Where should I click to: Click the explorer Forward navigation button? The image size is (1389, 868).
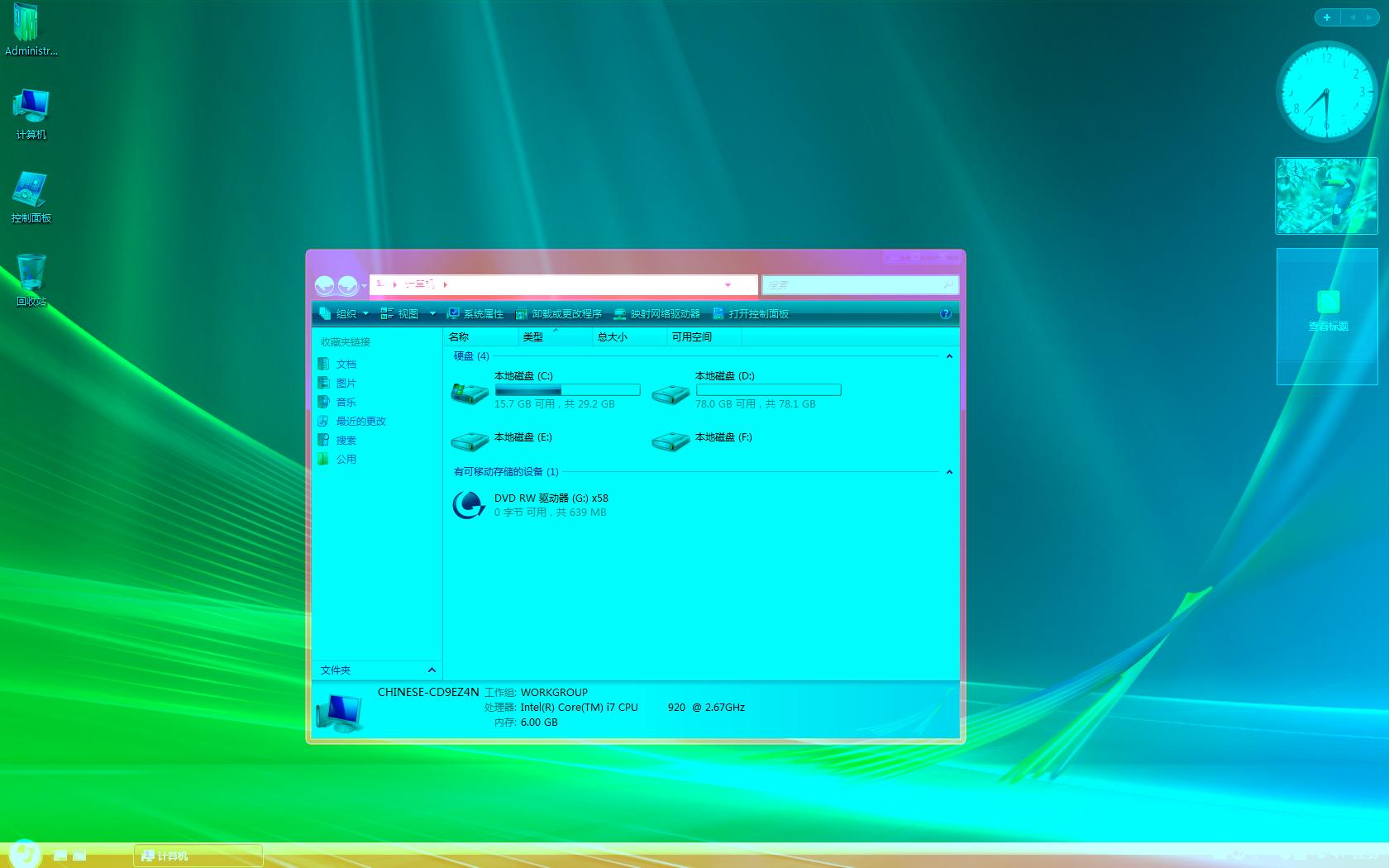348,285
